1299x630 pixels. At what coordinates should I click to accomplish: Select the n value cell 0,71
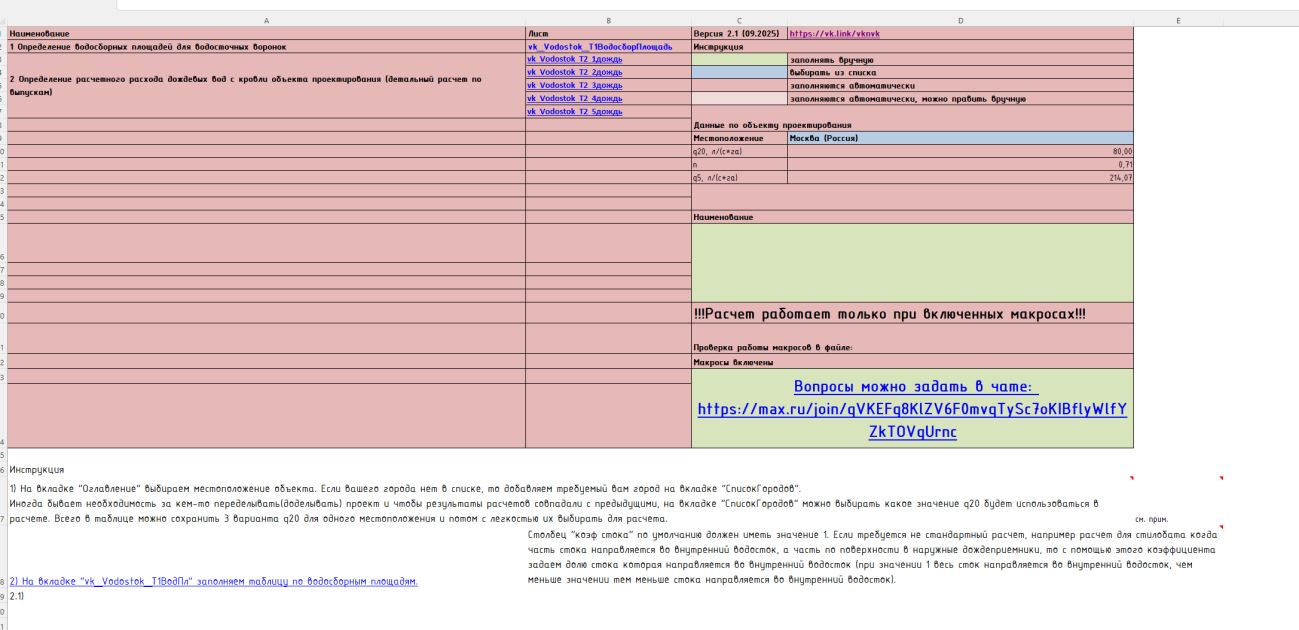click(x=960, y=164)
